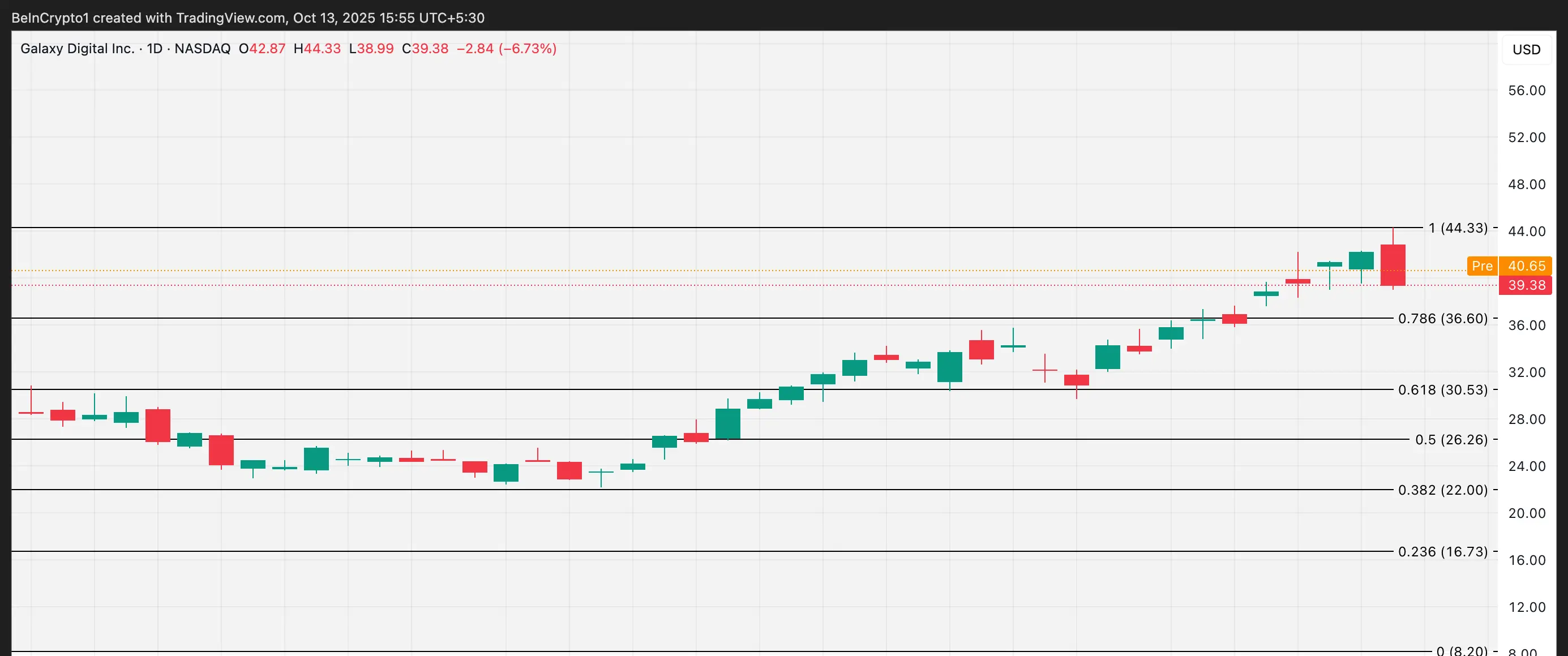Select the 1 (44.33) Fibonacci level label

point(1457,228)
